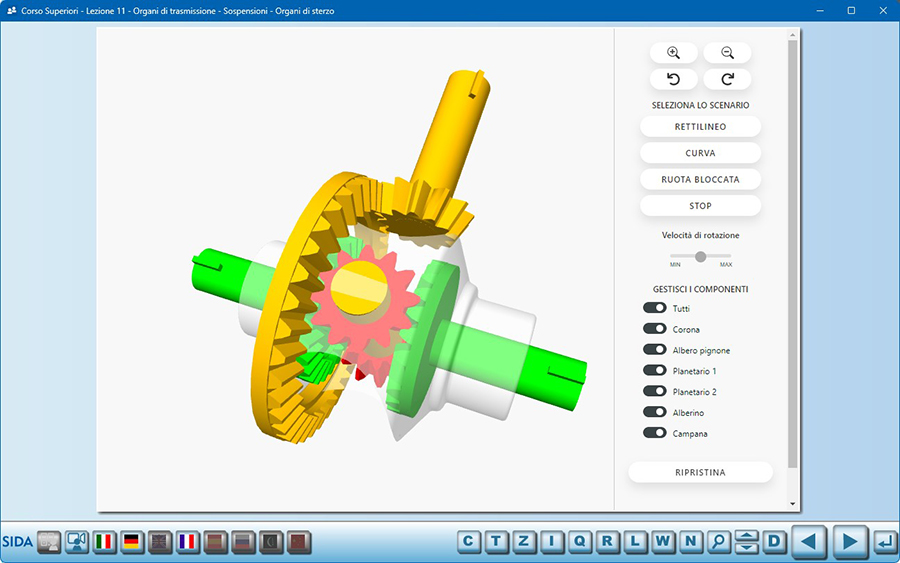Adjust the Velocità di rotazione slider
The image size is (900, 563).
[700, 257]
